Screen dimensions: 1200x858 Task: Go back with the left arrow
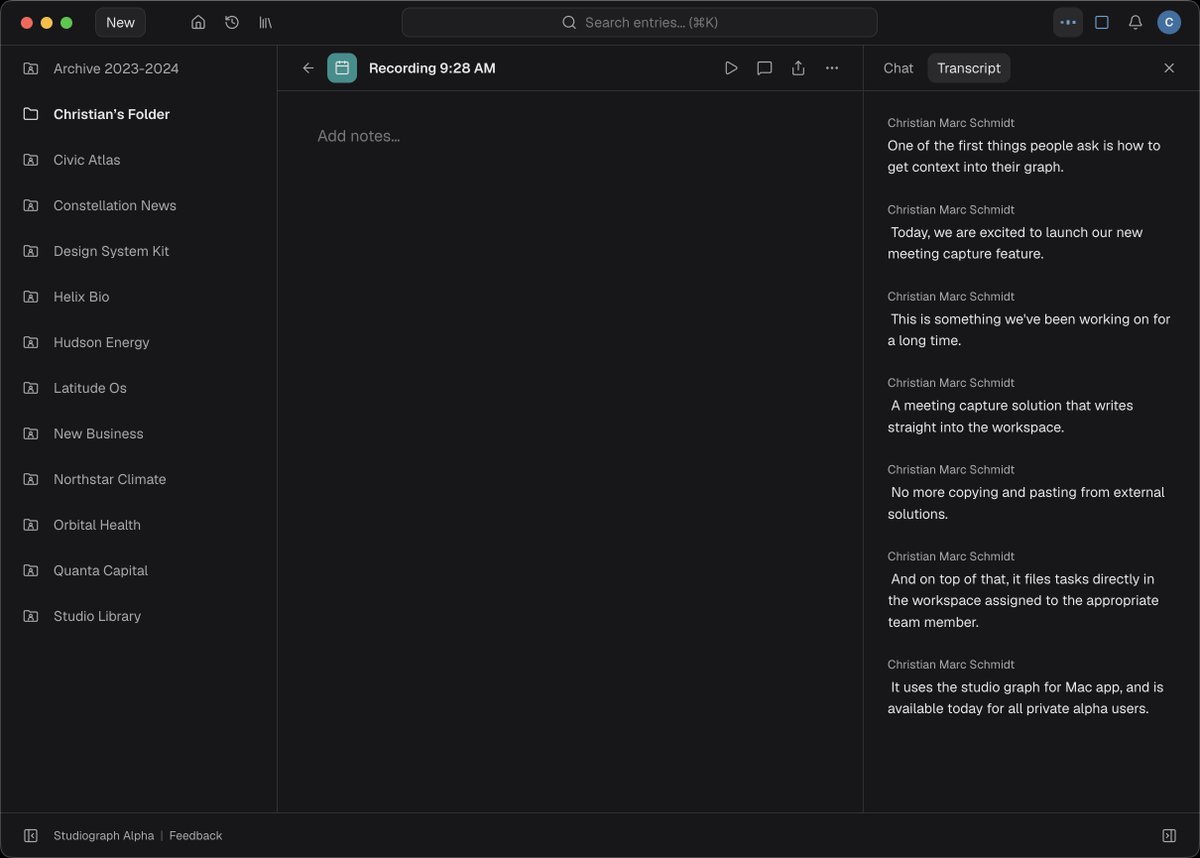(308, 68)
